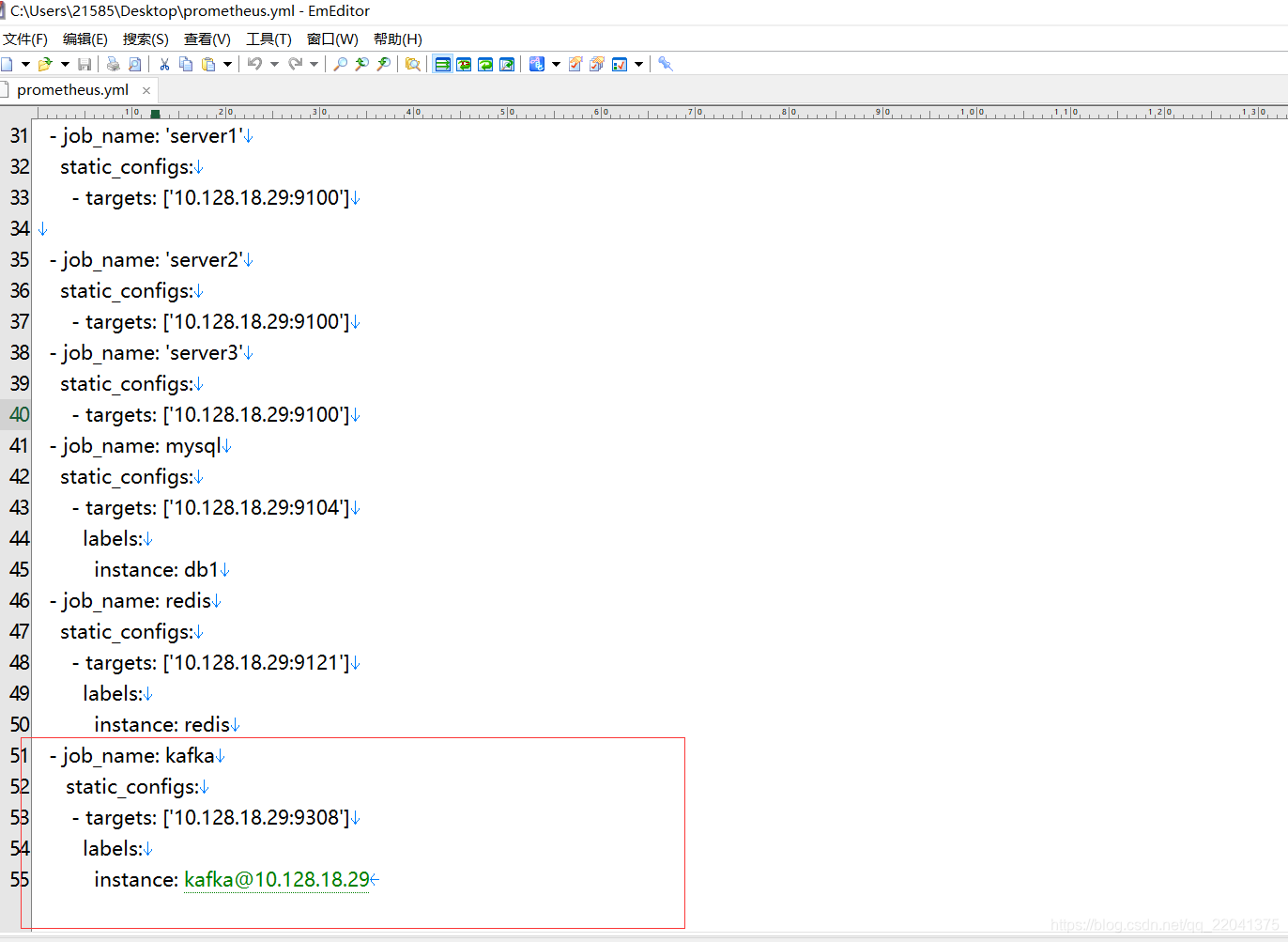Open the 文件(F) menu

[25, 39]
